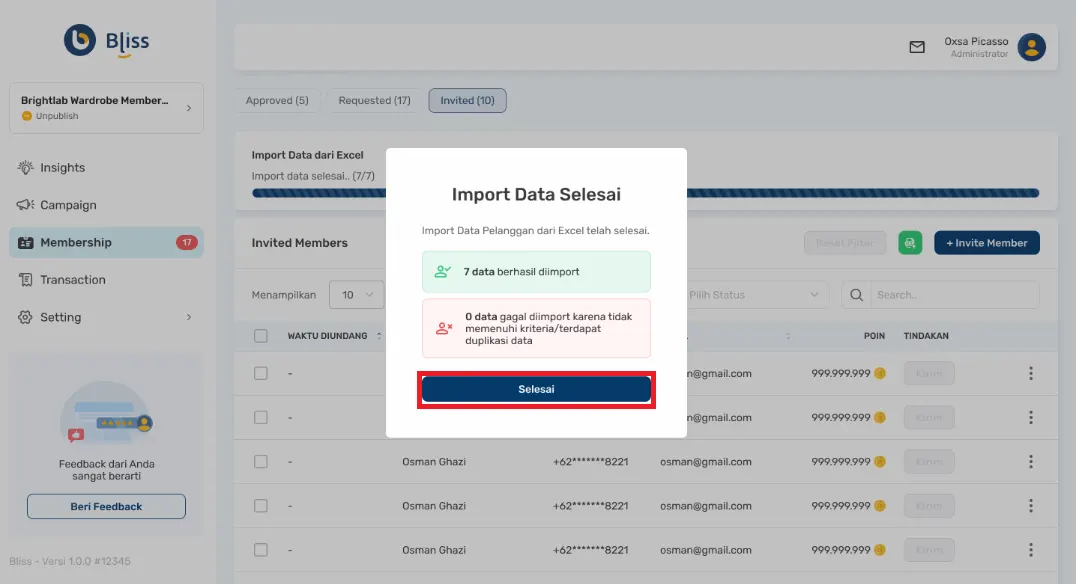Open the mail envelope icon in header
The height and width of the screenshot is (584, 1078).
pos(917,46)
